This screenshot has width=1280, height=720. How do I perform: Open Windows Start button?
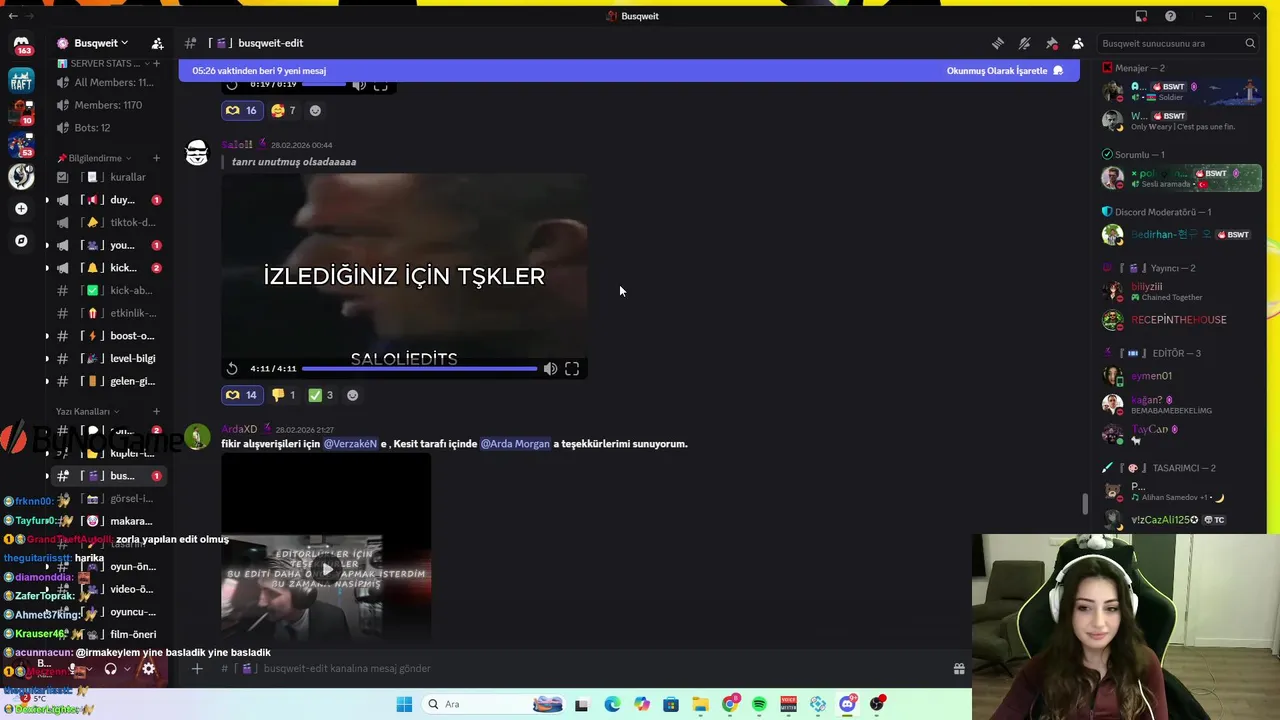point(404,704)
